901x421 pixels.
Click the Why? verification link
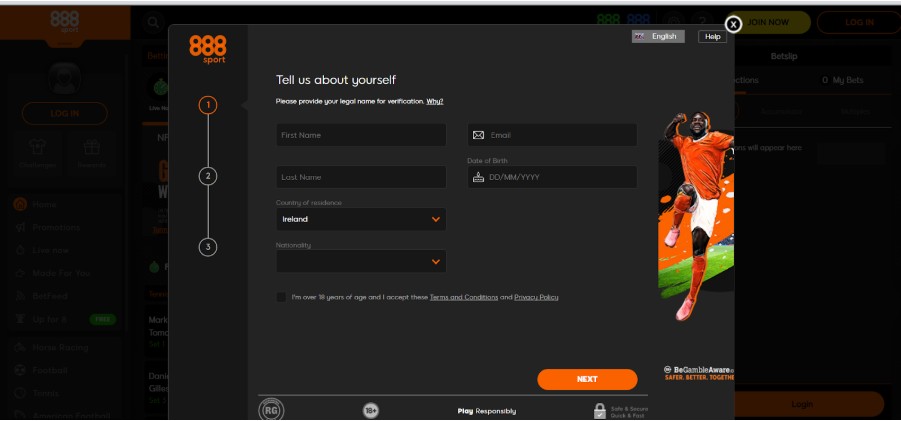pos(435,101)
